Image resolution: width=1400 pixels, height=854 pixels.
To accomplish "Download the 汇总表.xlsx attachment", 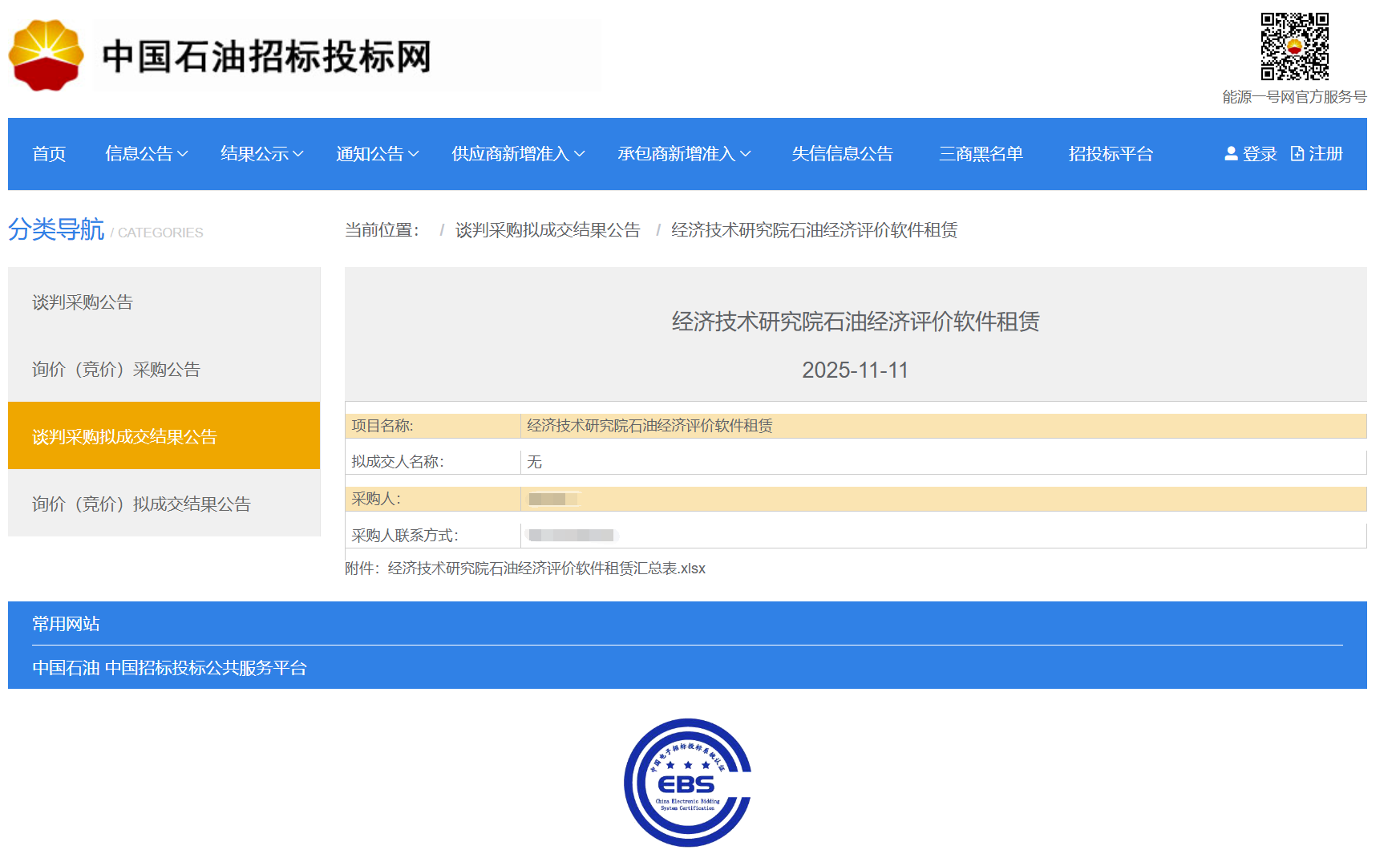I will [546, 569].
